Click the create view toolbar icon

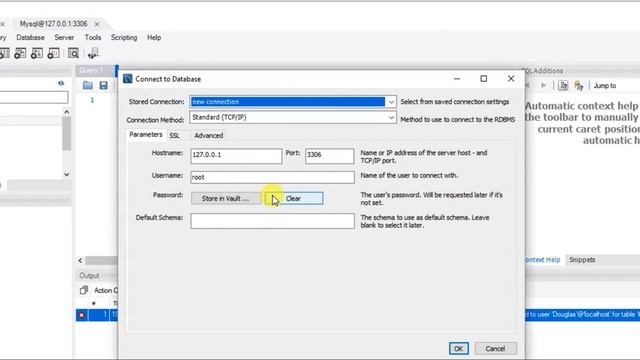coord(20,53)
